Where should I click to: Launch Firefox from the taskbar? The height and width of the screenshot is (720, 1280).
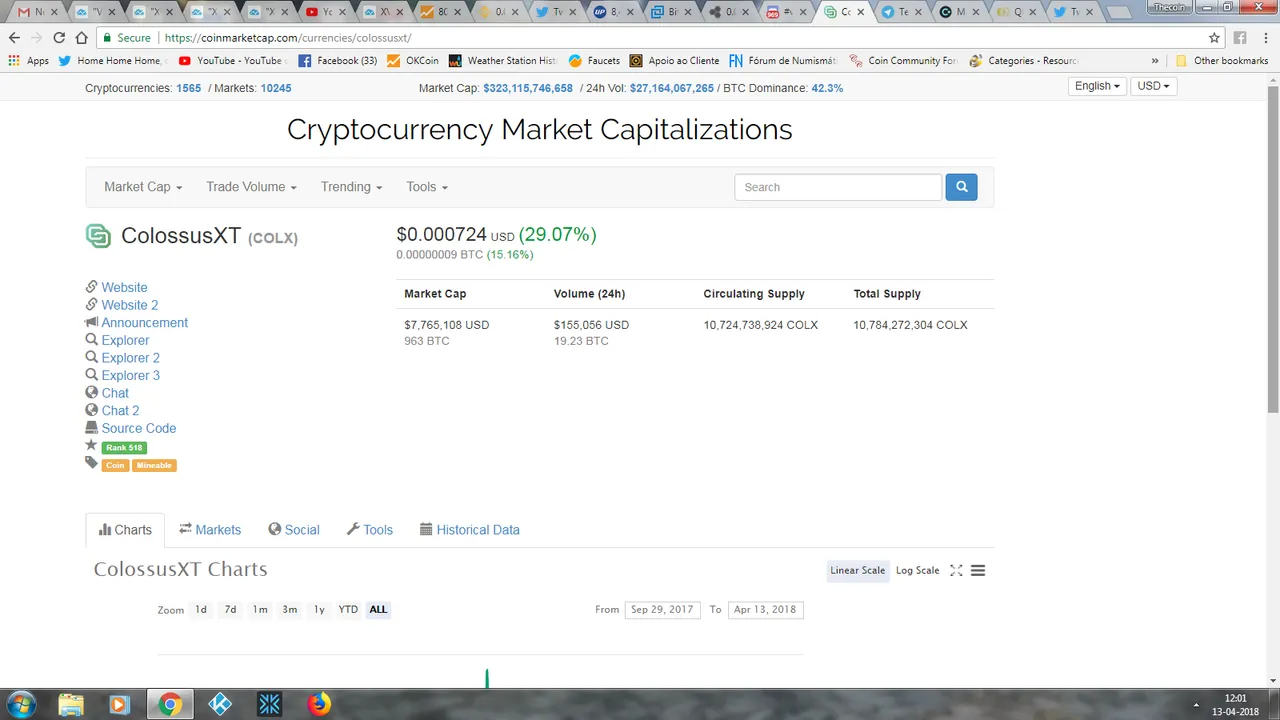point(319,705)
